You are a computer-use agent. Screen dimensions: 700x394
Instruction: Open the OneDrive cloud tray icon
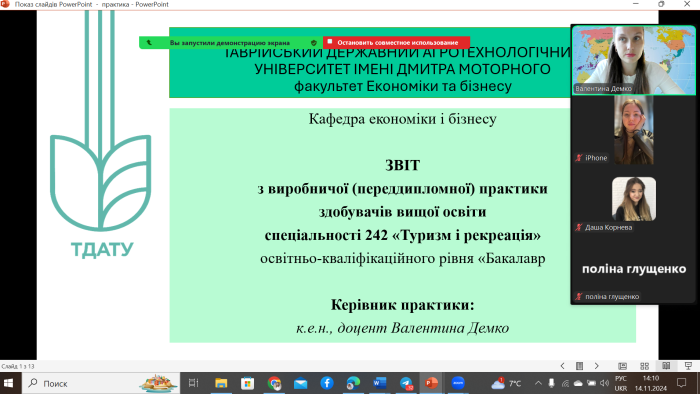[578, 383]
